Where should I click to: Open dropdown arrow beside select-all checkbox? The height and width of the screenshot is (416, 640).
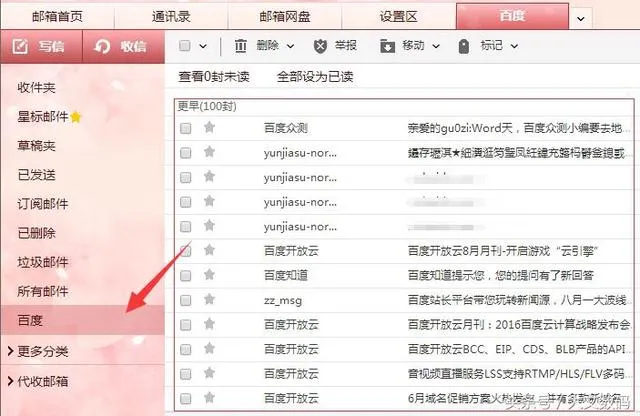[203, 46]
